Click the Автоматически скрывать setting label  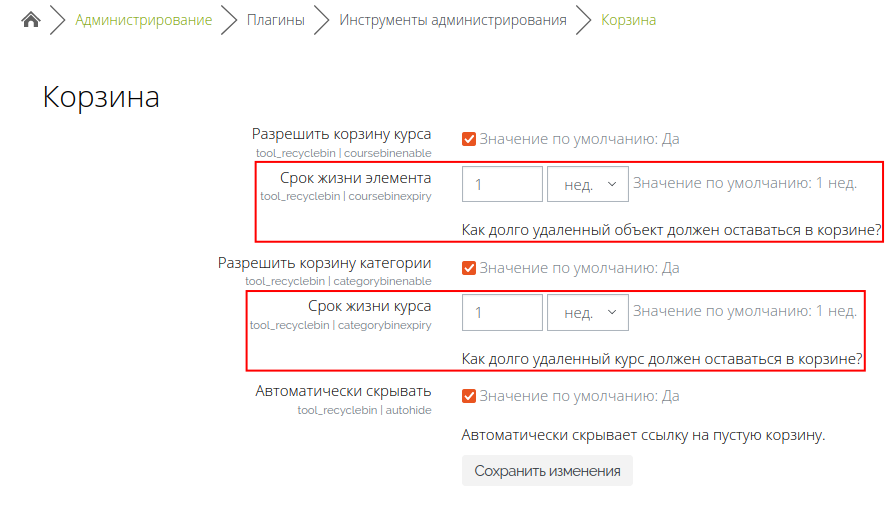(x=343, y=391)
